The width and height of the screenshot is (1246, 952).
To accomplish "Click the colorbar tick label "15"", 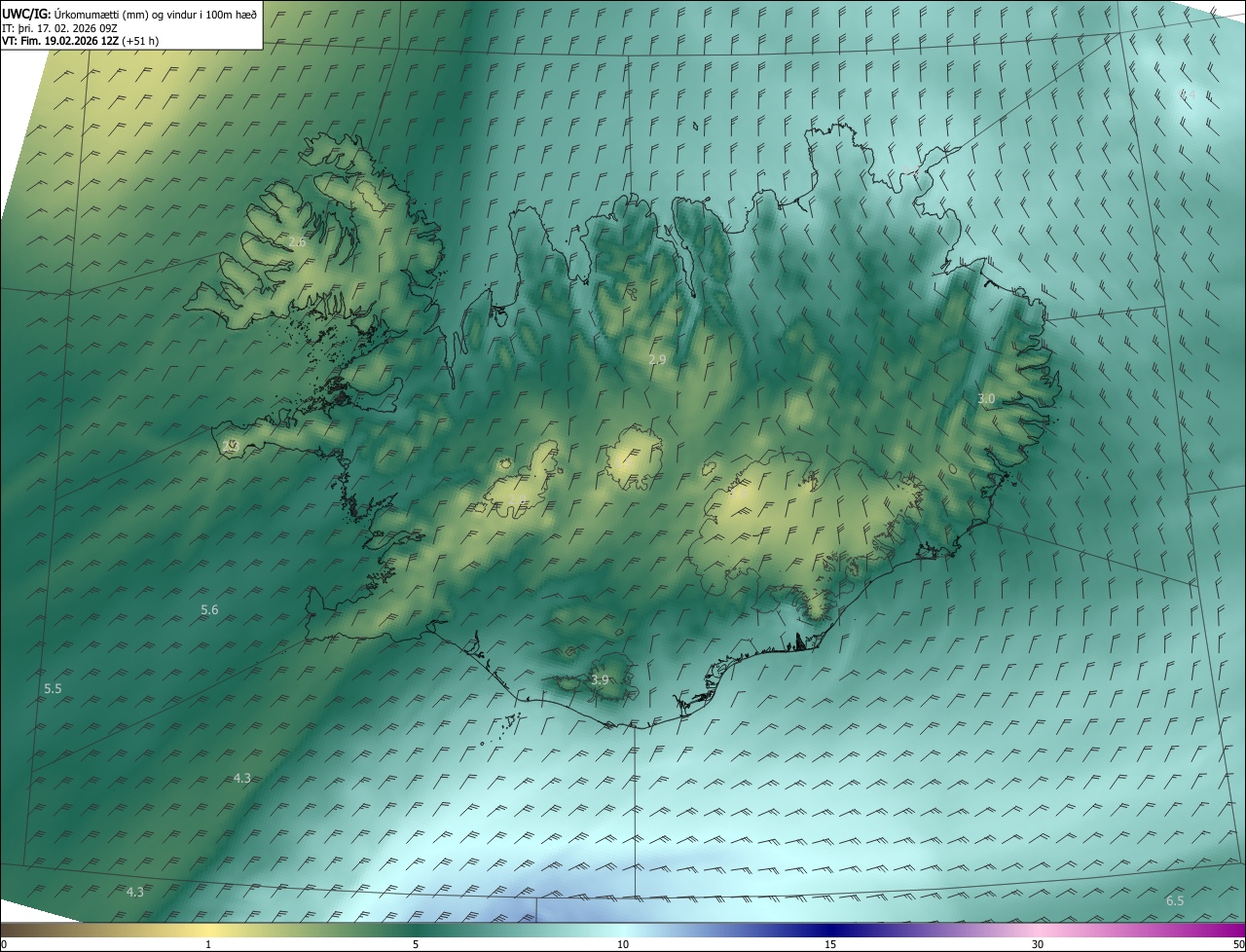I will tap(830, 945).
